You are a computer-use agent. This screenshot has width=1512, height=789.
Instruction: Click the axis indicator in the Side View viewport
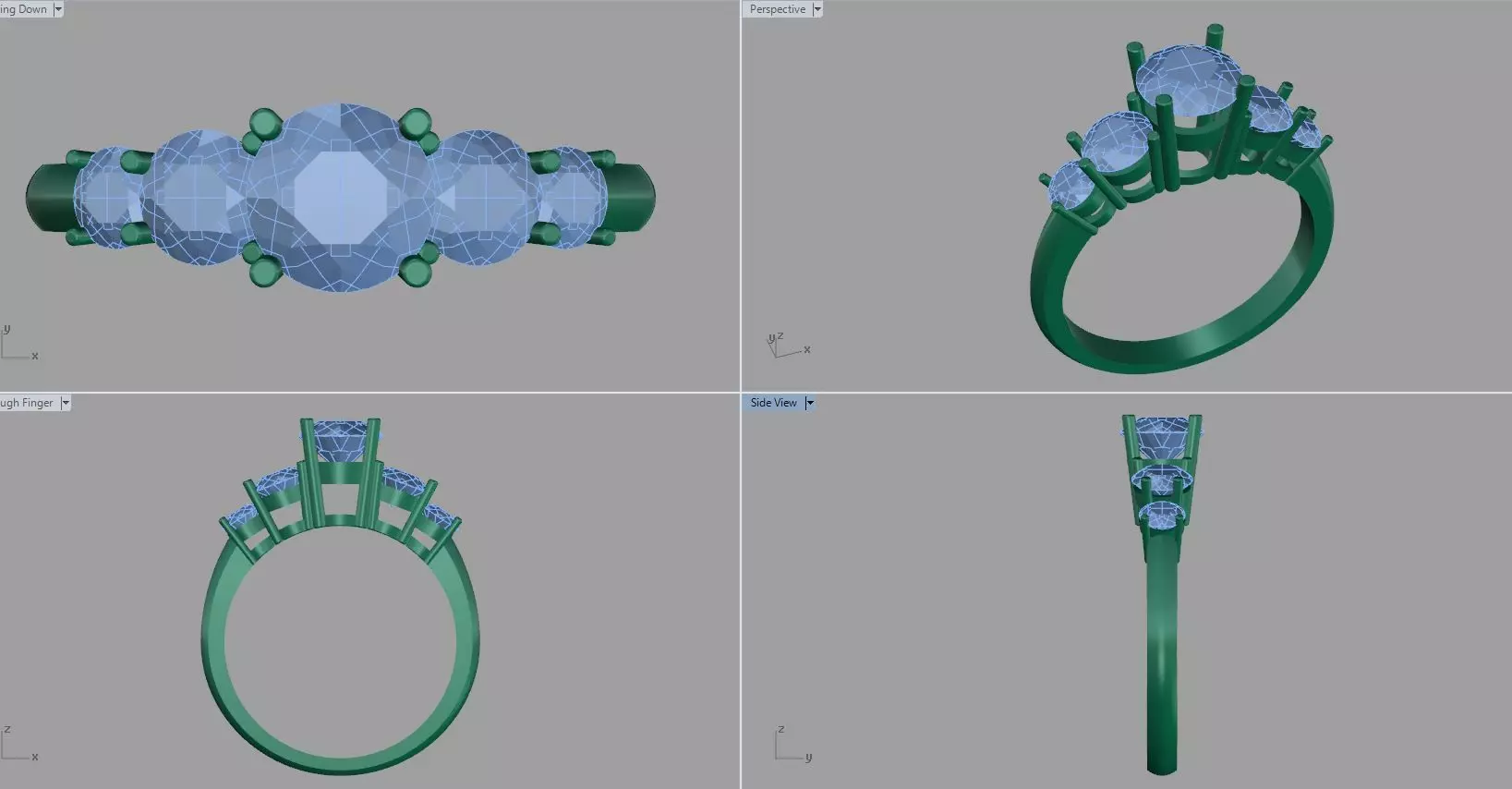click(792, 744)
